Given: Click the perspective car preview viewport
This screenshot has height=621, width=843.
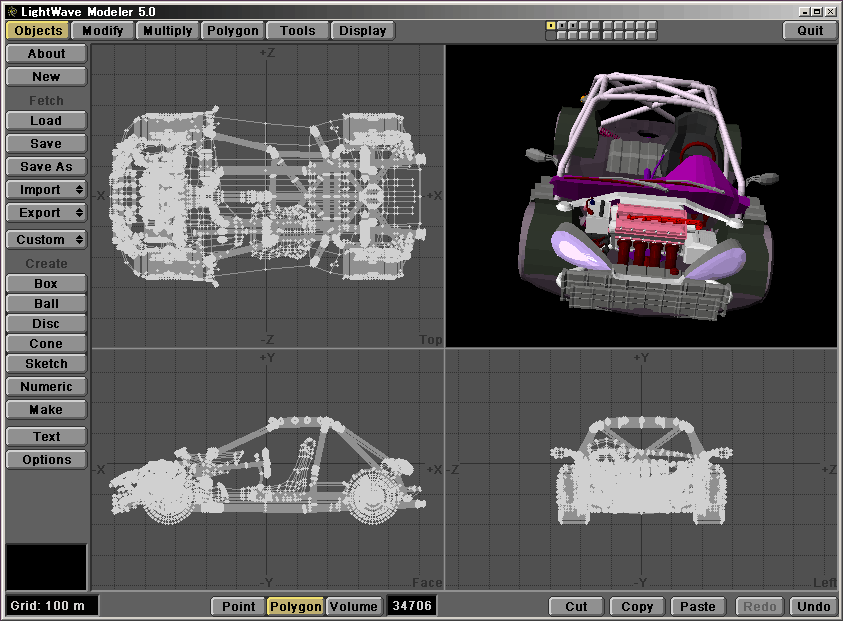Looking at the screenshot, I should [x=640, y=196].
